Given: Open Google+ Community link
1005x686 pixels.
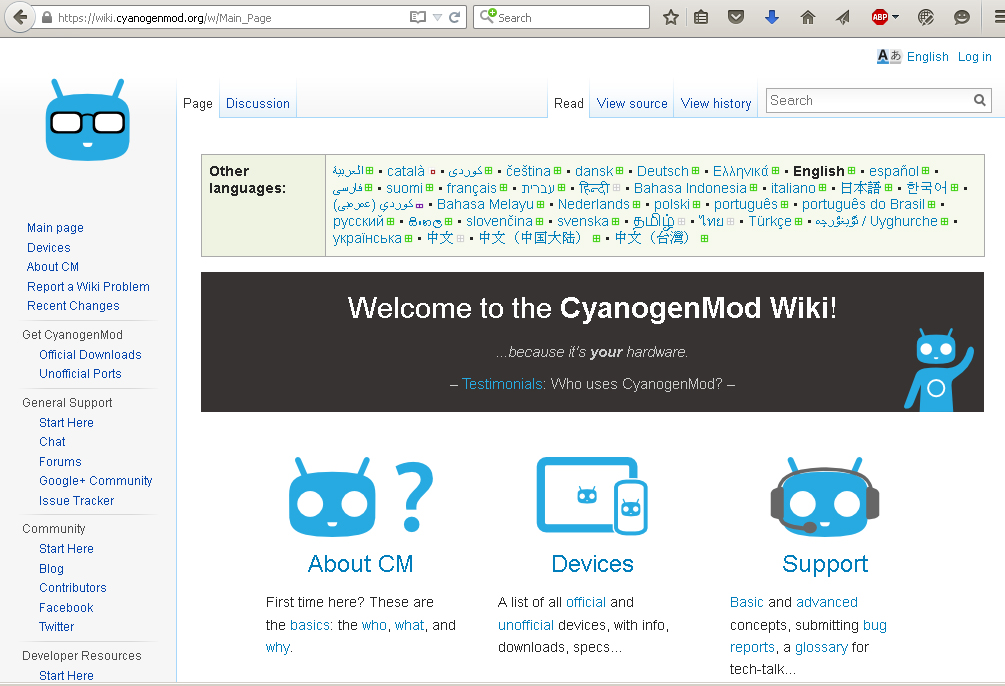Looking at the screenshot, I should (96, 481).
